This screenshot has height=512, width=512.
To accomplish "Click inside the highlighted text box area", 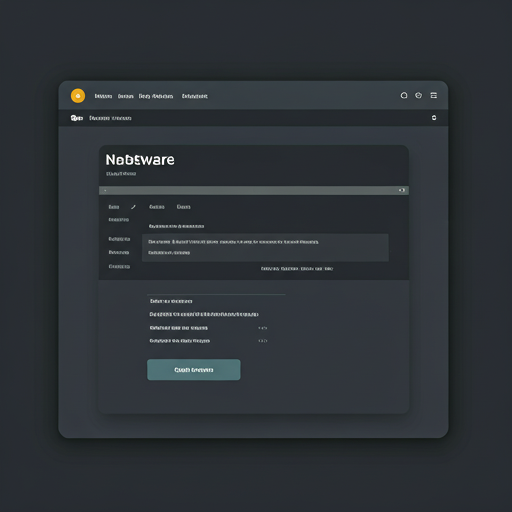I will pyautogui.click(x=265, y=248).
